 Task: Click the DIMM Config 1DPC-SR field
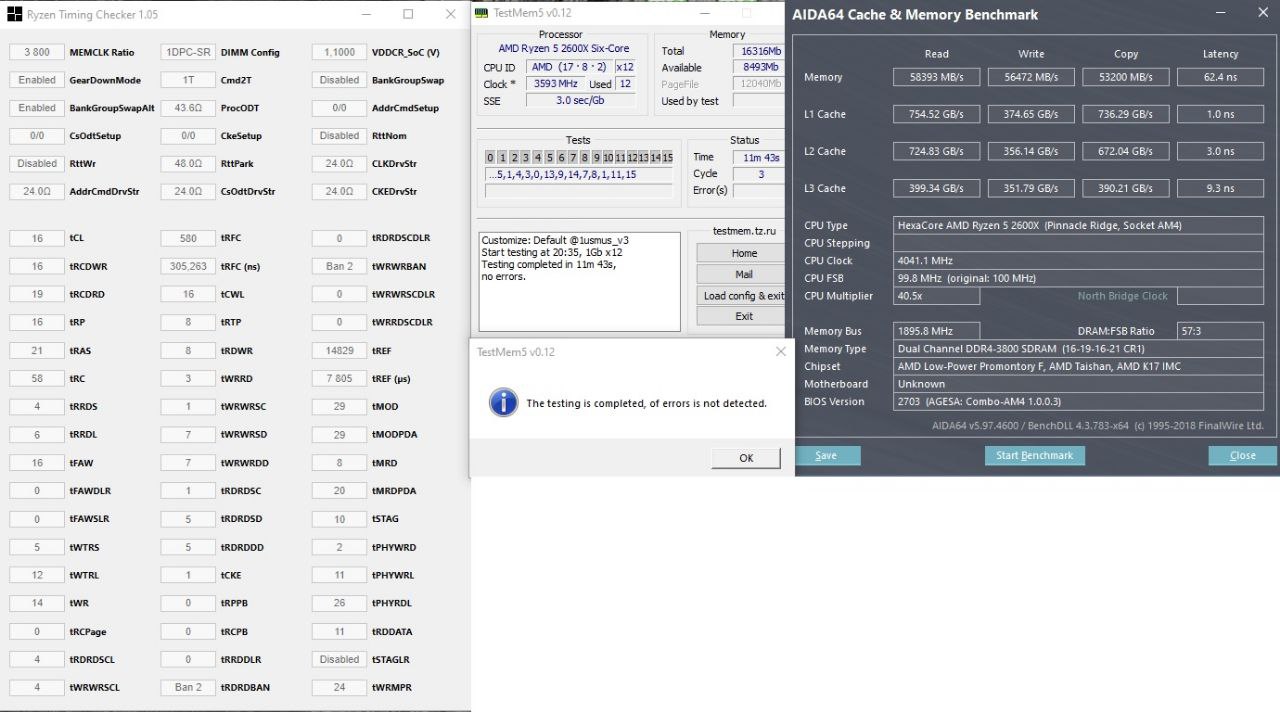(x=188, y=52)
